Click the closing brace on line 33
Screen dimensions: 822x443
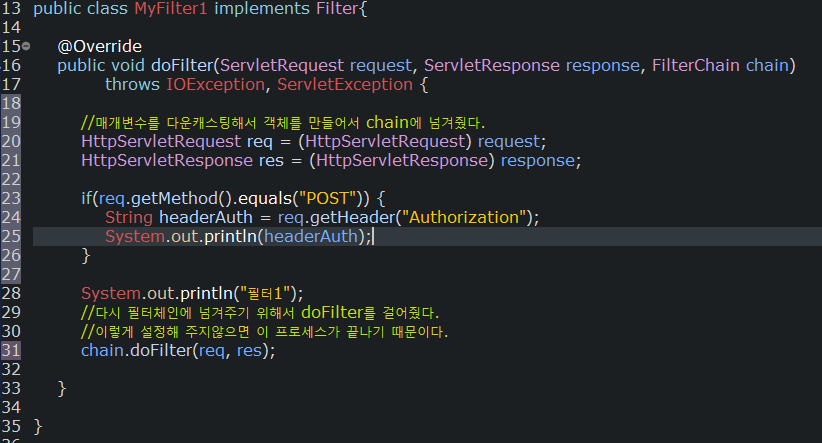pos(62,389)
